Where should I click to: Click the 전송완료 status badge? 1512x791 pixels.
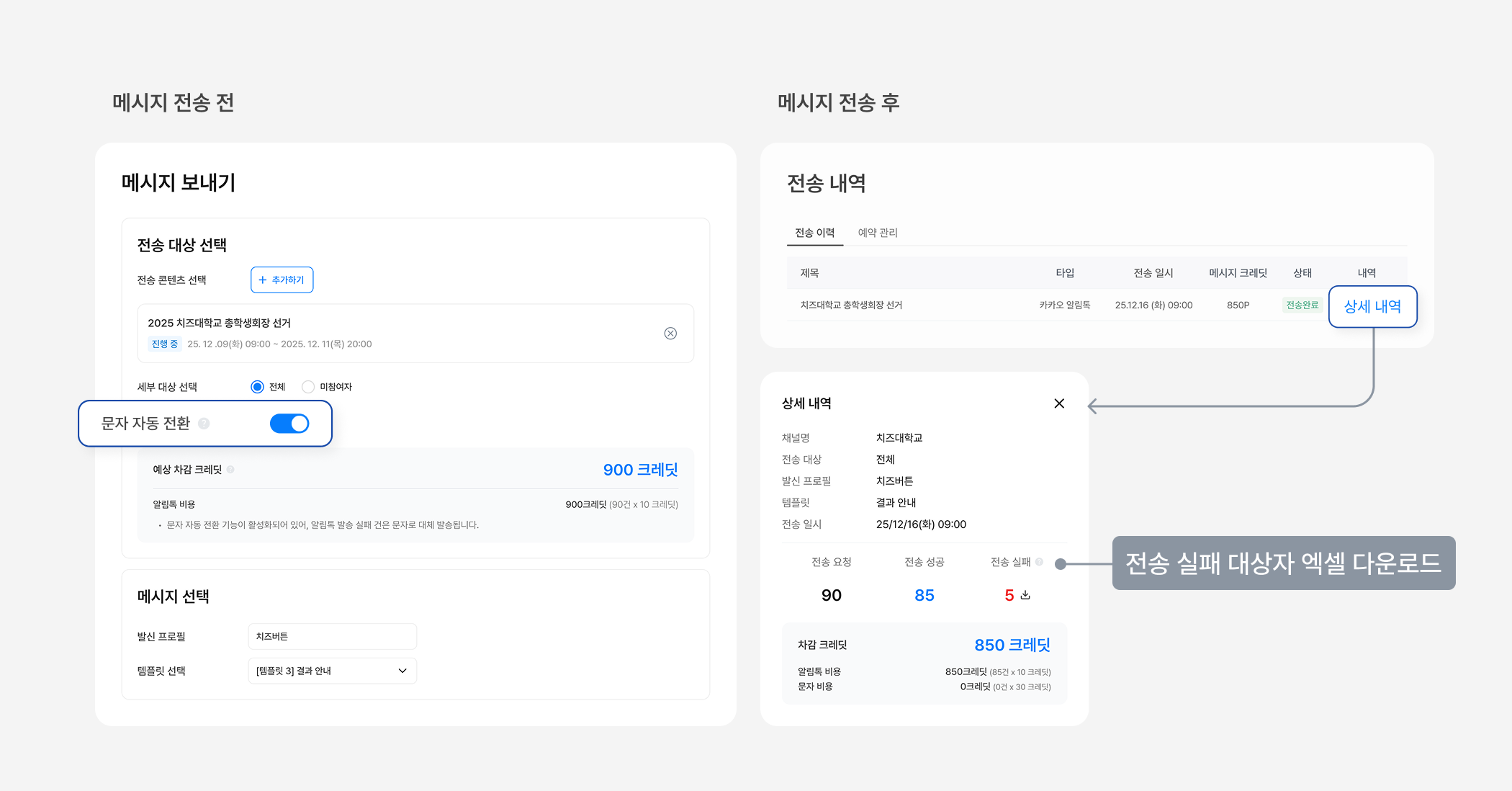pos(1302,305)
